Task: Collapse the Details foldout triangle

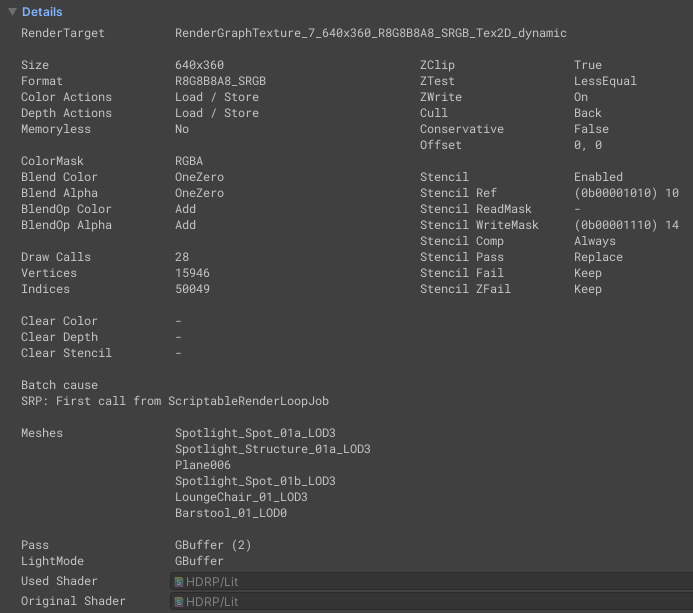Action: click(x=12, y=12)
